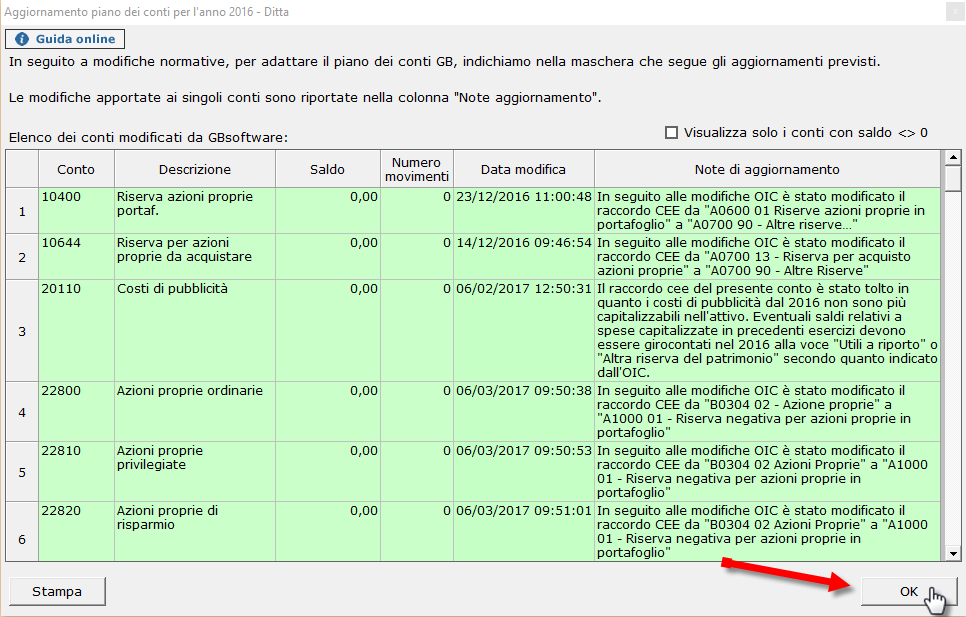Screen dimensions: 966x617
Task: Click the movimenti 0 cell for account 10644
Action: pyautogui.click(x=417, y=257)
